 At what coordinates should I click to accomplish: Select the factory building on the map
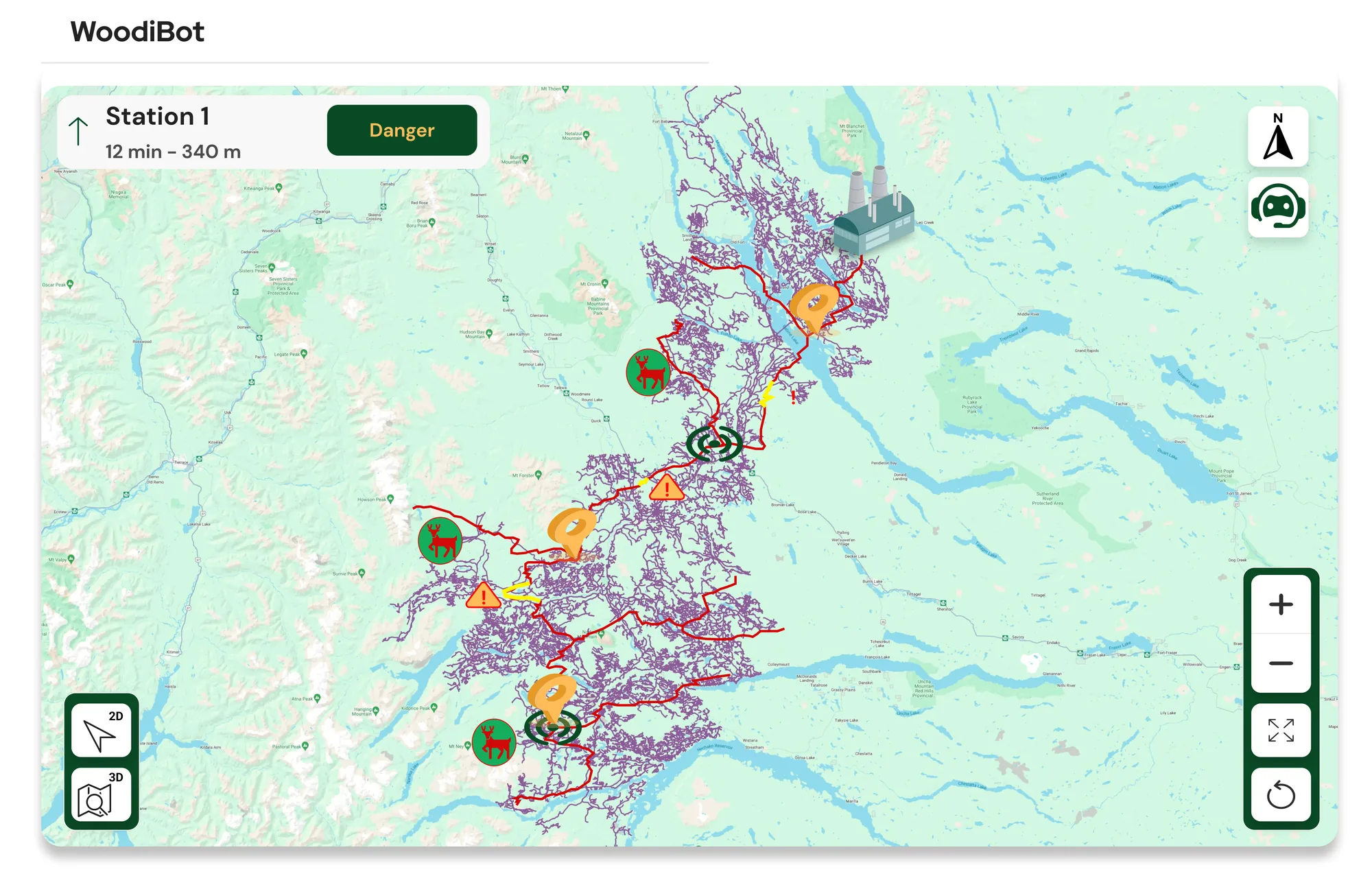point(875,212)
